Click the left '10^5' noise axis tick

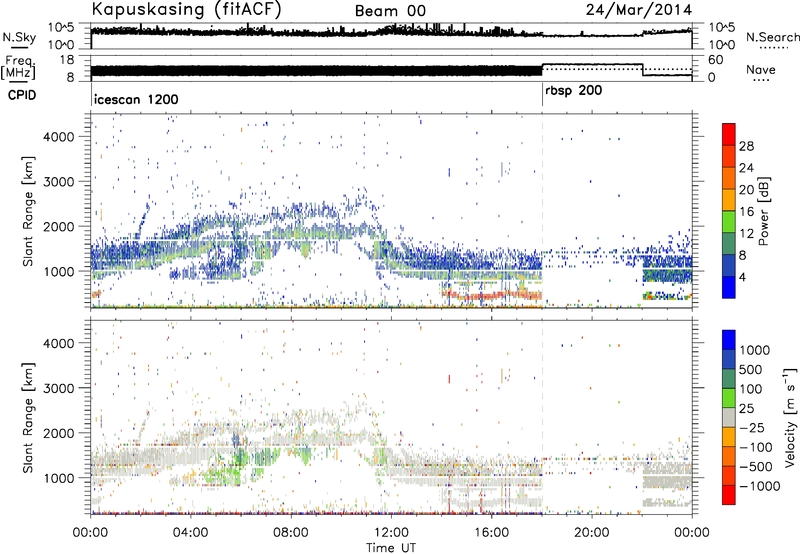[x=61, y=27]
